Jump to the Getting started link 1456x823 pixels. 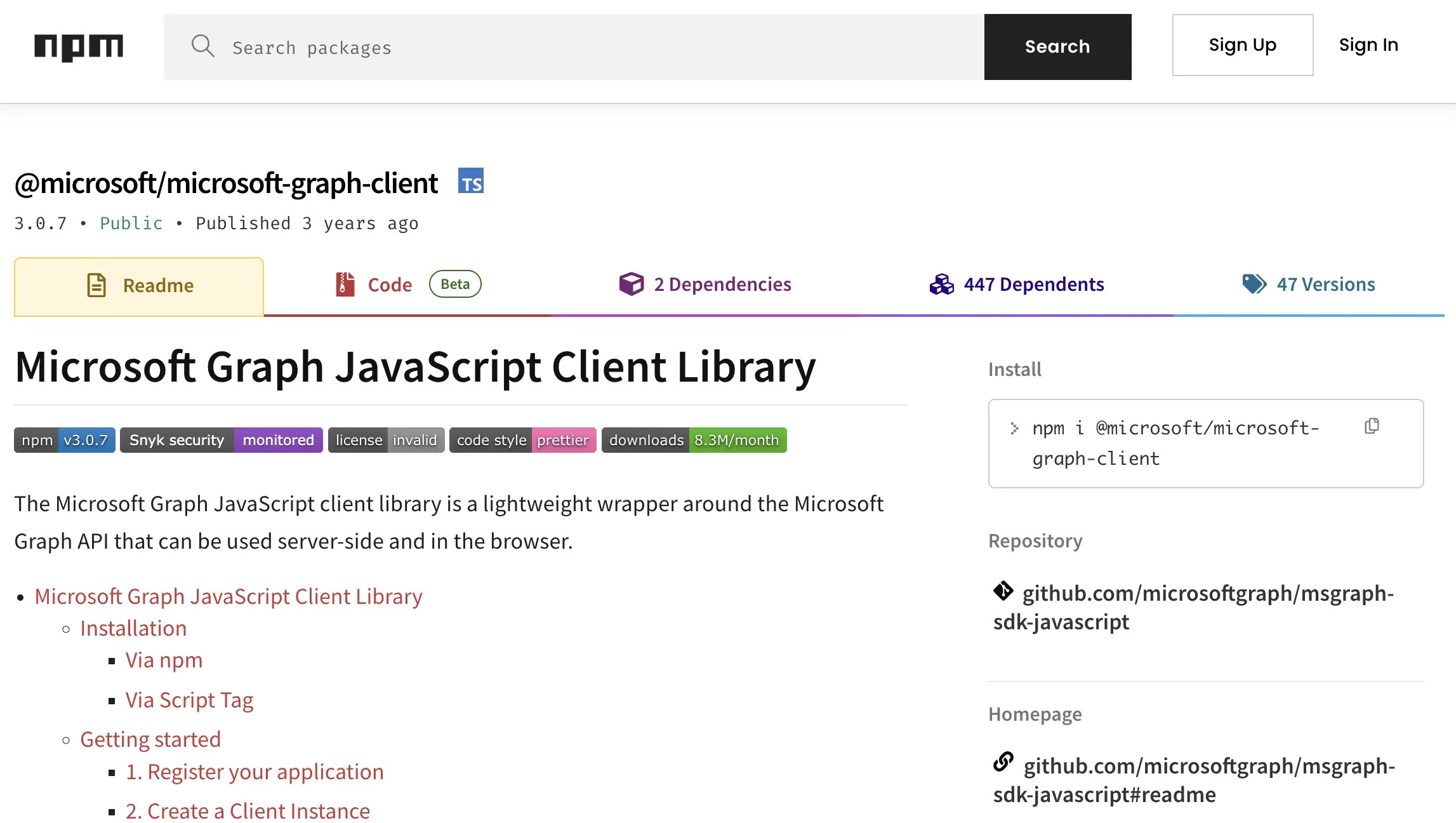[150, 739]
